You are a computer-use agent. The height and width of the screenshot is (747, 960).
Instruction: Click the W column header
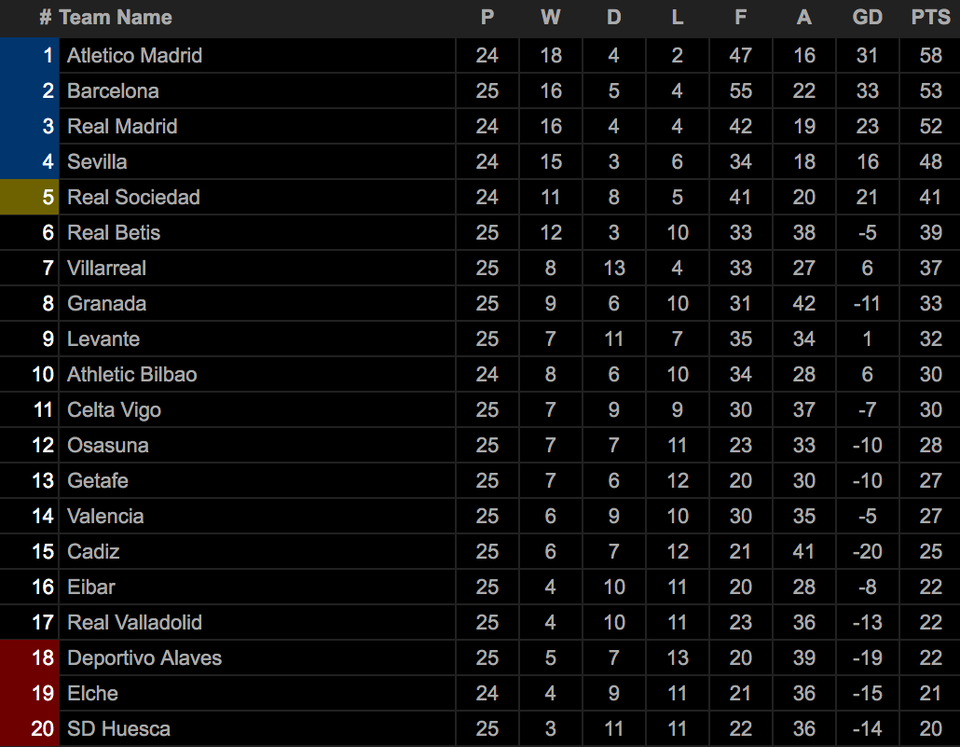pyautogui.click(x=550, y=17)
